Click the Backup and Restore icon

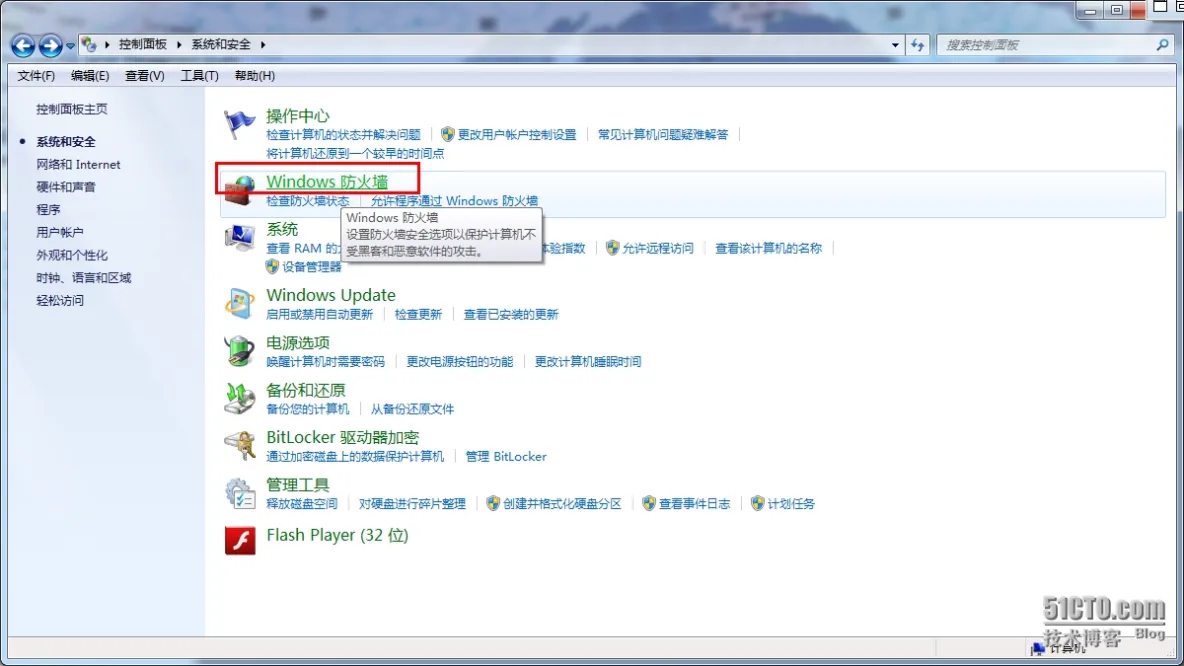[239, 399]
